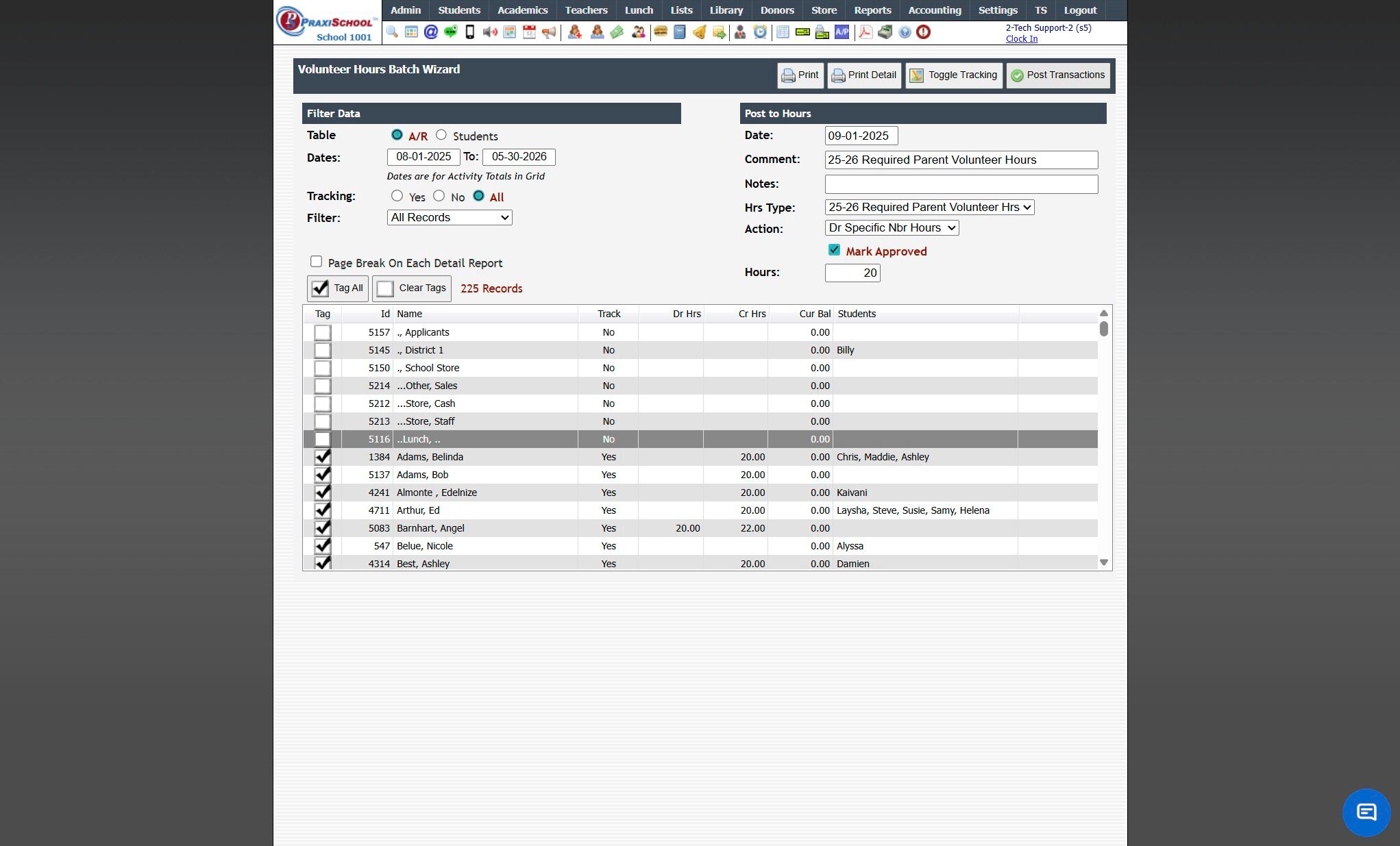
Task: Open the Reports menu
Action: 872,10
